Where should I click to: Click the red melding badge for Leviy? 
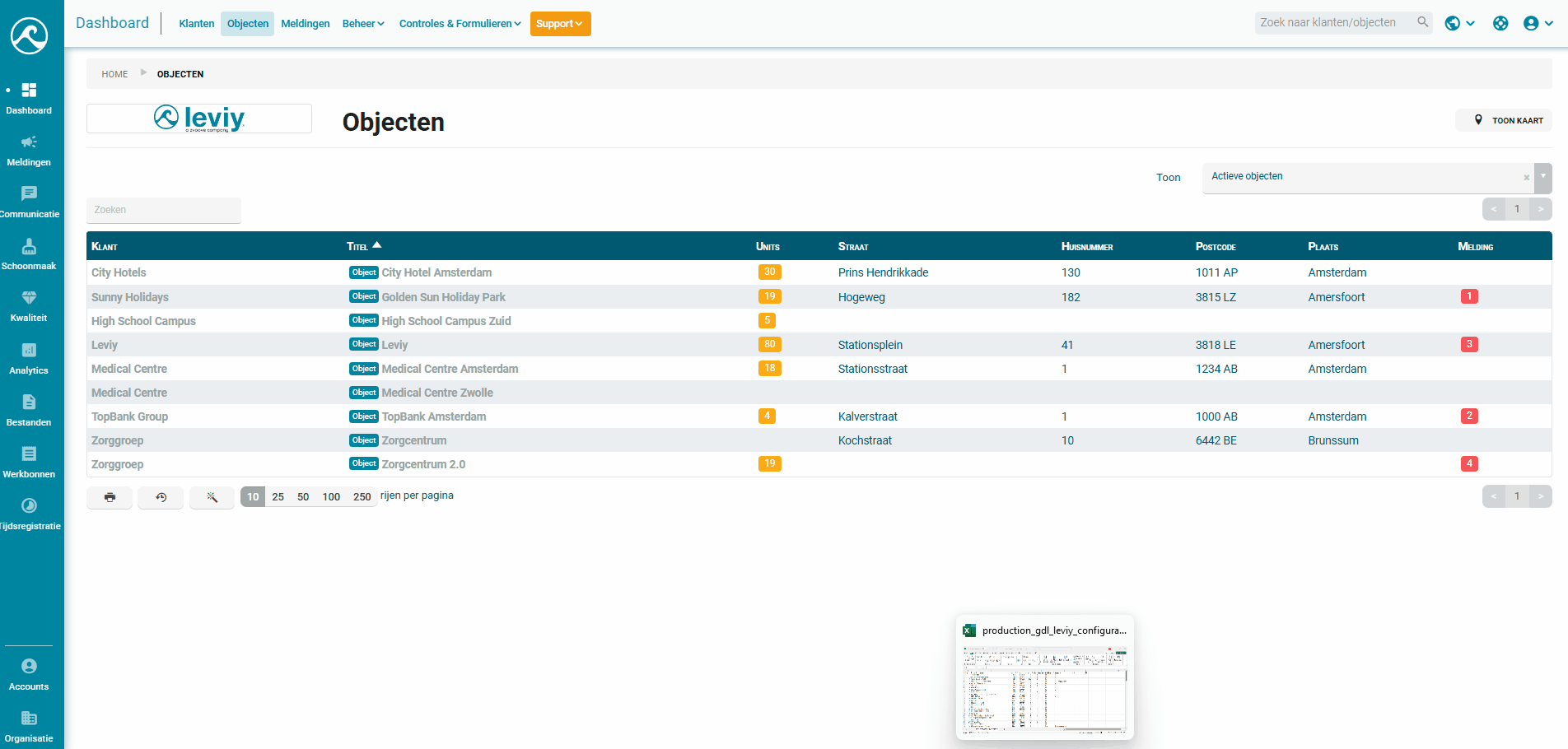[1469, 344]
